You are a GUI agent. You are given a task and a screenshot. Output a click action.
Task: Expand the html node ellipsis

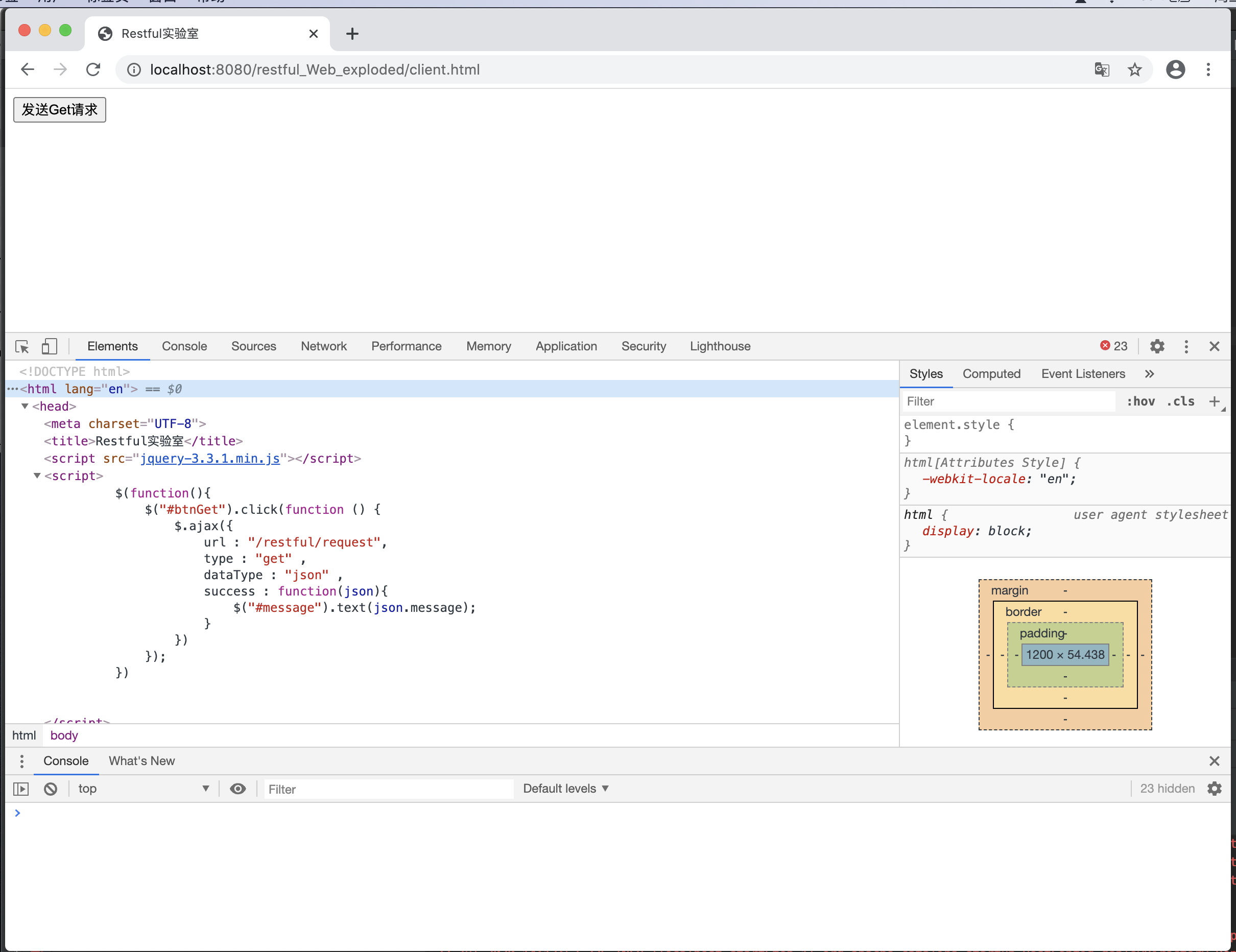click(x=12, y=389)
